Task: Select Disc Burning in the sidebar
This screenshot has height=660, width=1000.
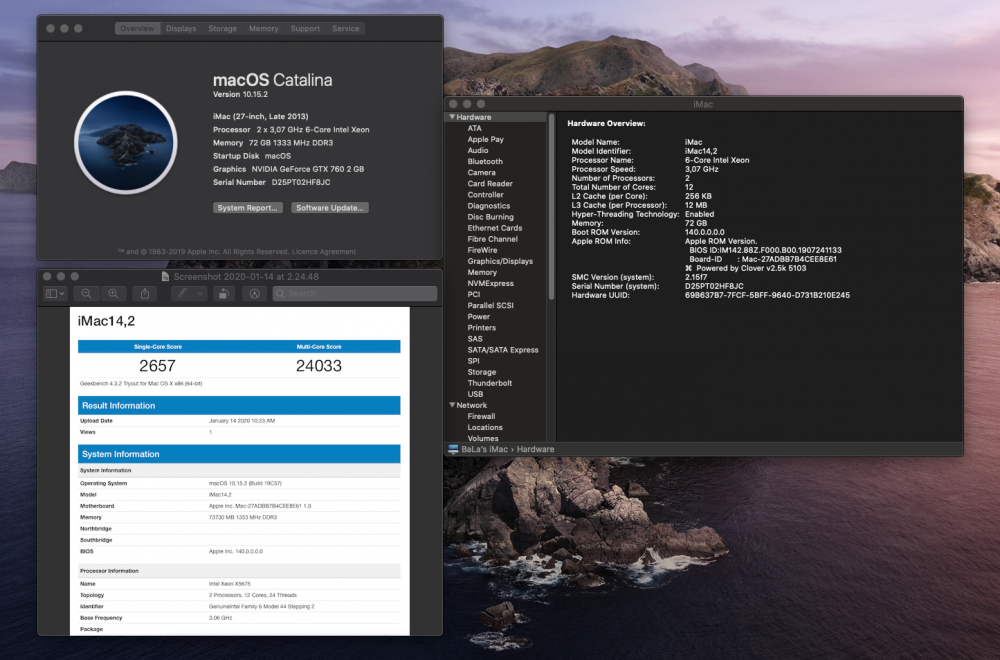Action: pyautogui.click(x=490, y=217)
